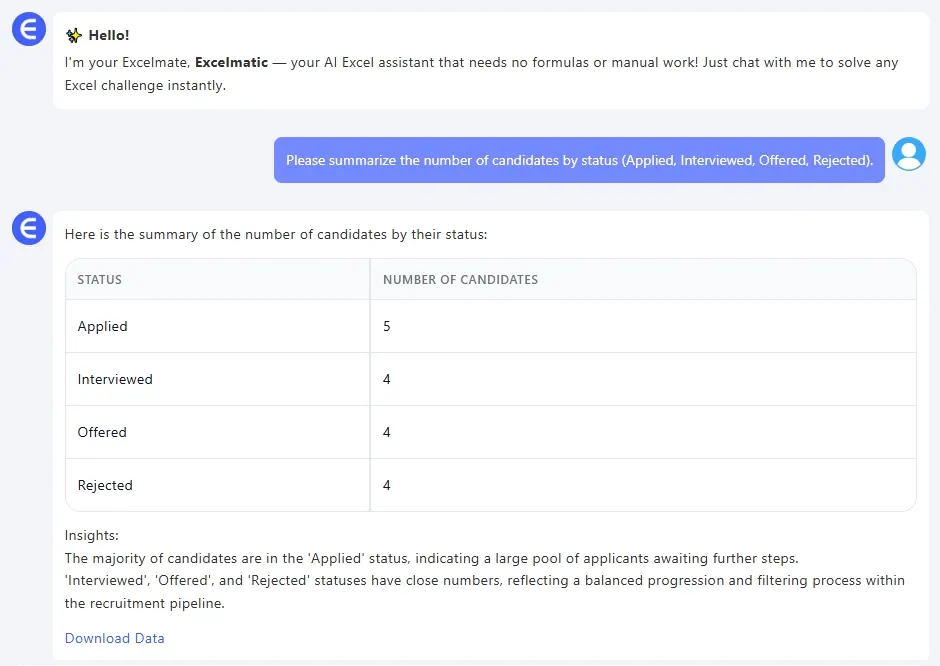
Task: Click the Insights heading text
Action: click(91, 536)
